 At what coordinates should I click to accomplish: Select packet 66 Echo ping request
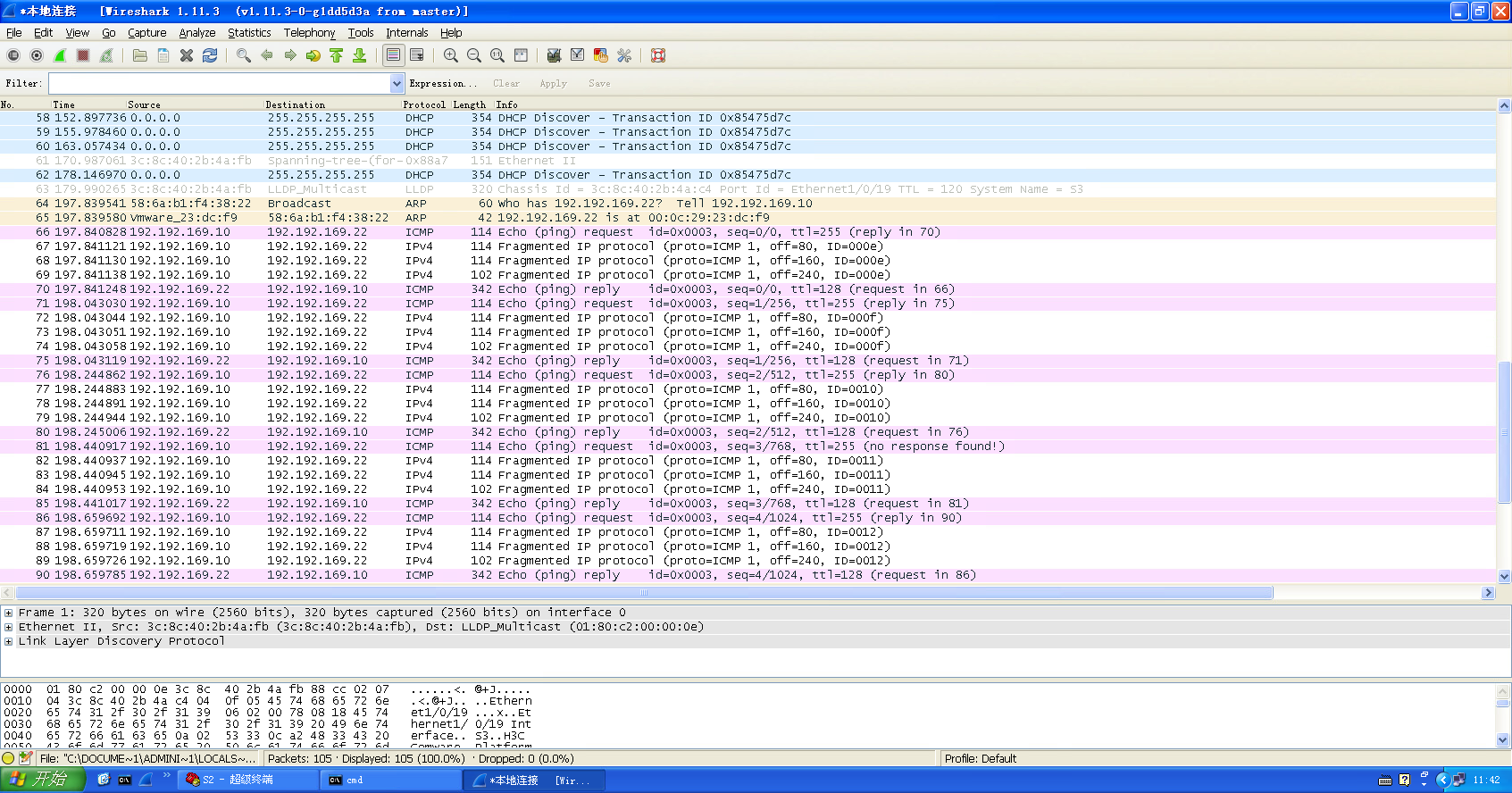(x=748, y=232)
